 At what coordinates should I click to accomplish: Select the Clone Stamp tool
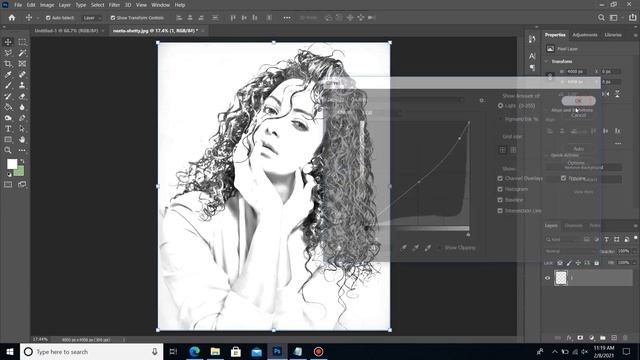(x=22, y=85)
